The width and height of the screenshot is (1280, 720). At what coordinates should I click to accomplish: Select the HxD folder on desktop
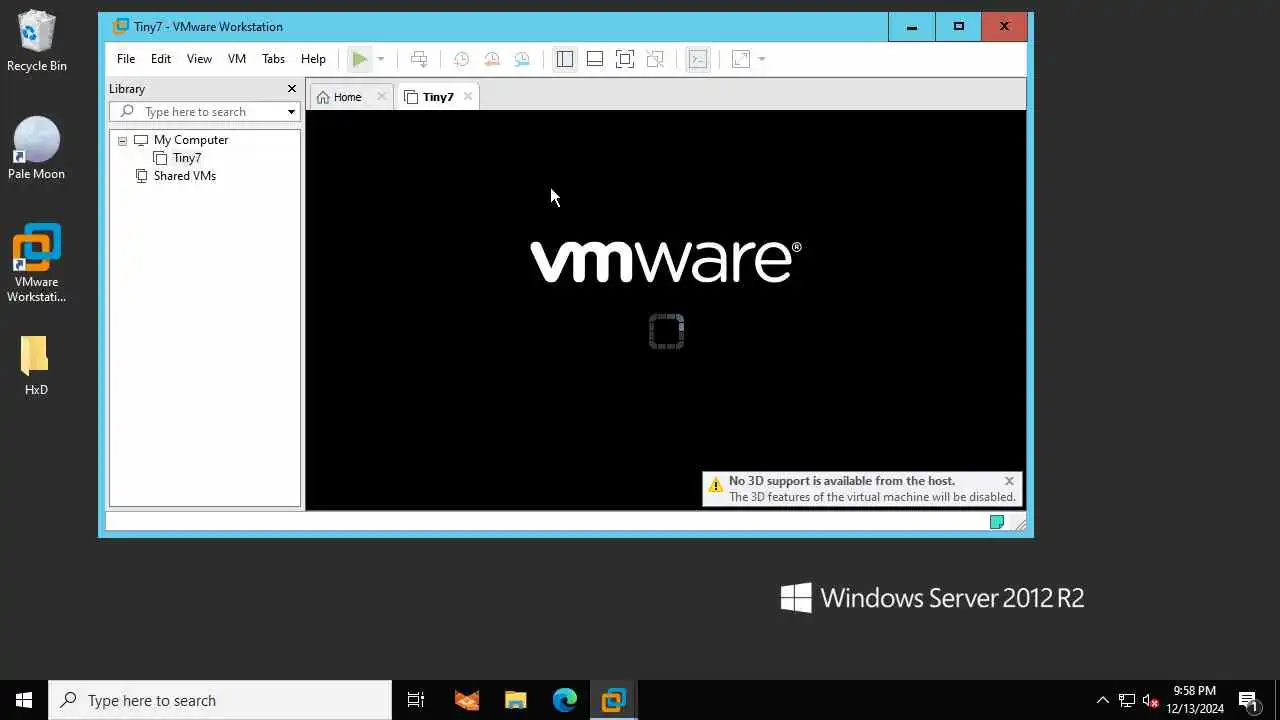(x=36, y=365)
